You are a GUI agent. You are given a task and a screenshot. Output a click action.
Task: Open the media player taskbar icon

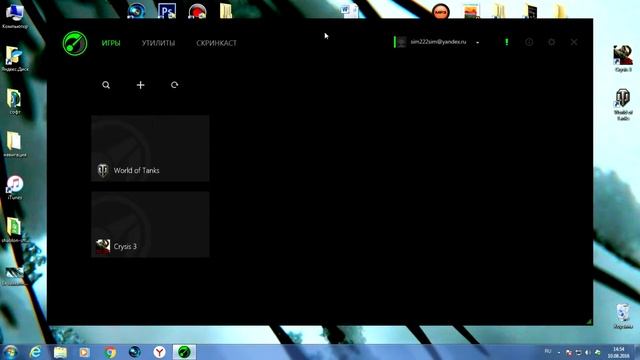[x=84, y=352]
